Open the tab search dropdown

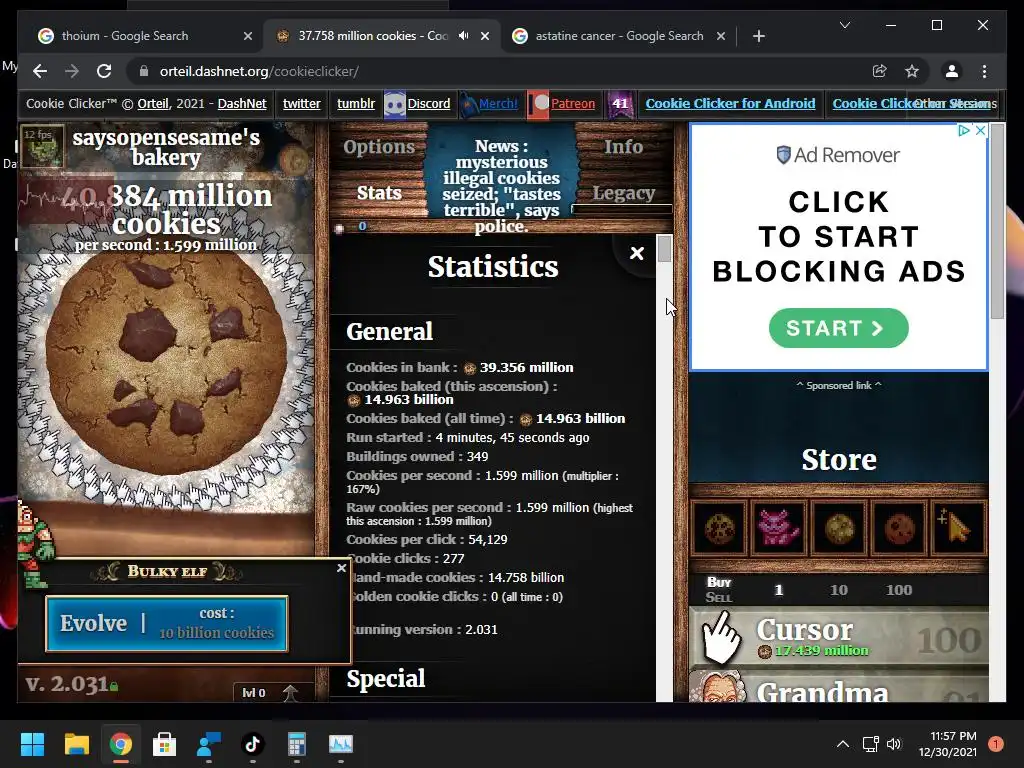pos(844,25)
